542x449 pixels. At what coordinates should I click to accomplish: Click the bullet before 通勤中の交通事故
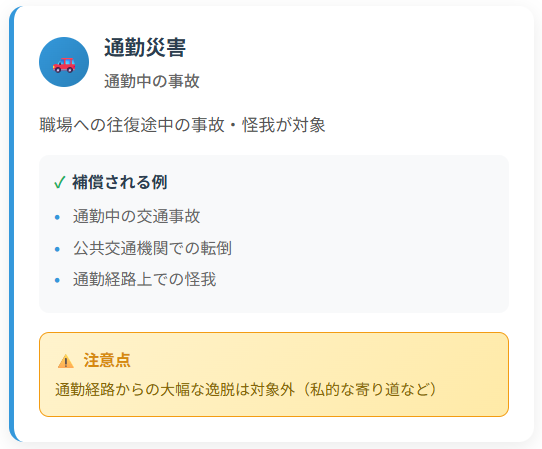coord(57,217)
